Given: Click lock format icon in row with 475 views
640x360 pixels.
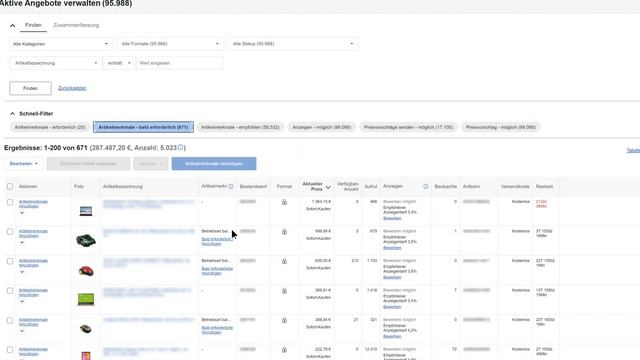Looking at the screenshot, I should (284, 231).
